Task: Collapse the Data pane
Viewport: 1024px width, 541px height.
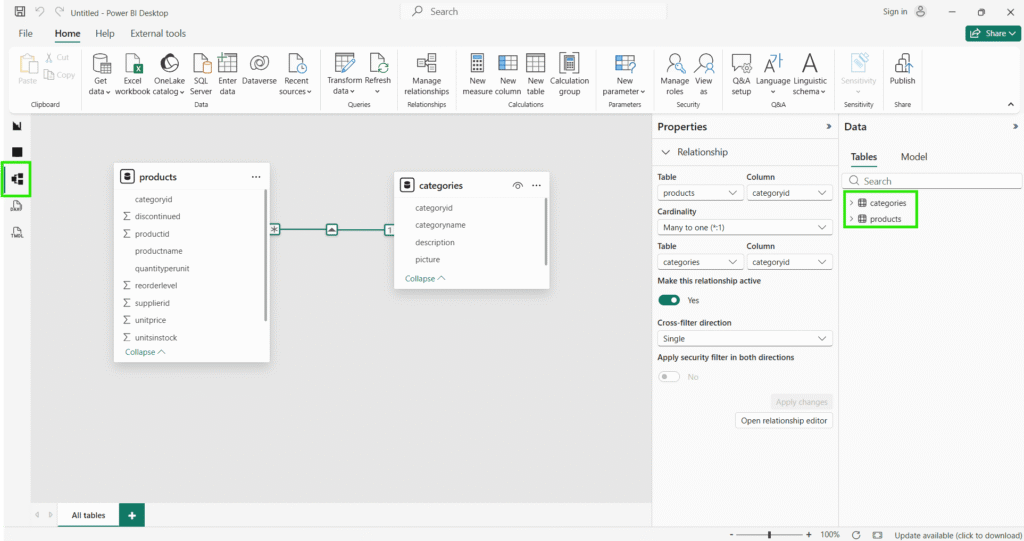Action: 1015,127
